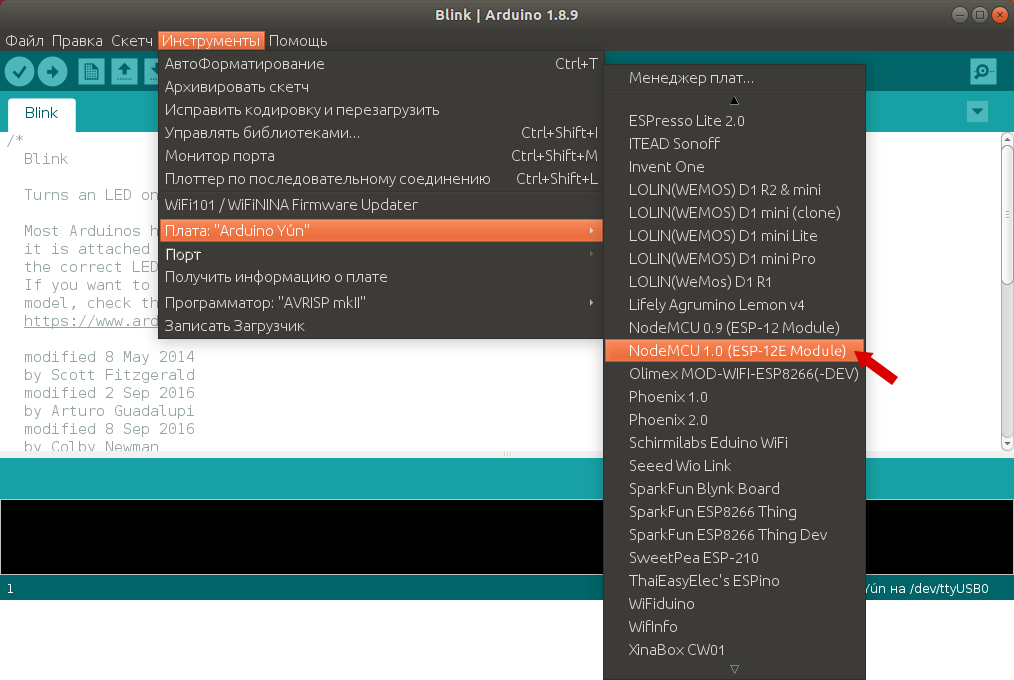The image size is (1014, 680).
Task: Select ThaiEasyElec's ESPino board
Action: point(735,581)
